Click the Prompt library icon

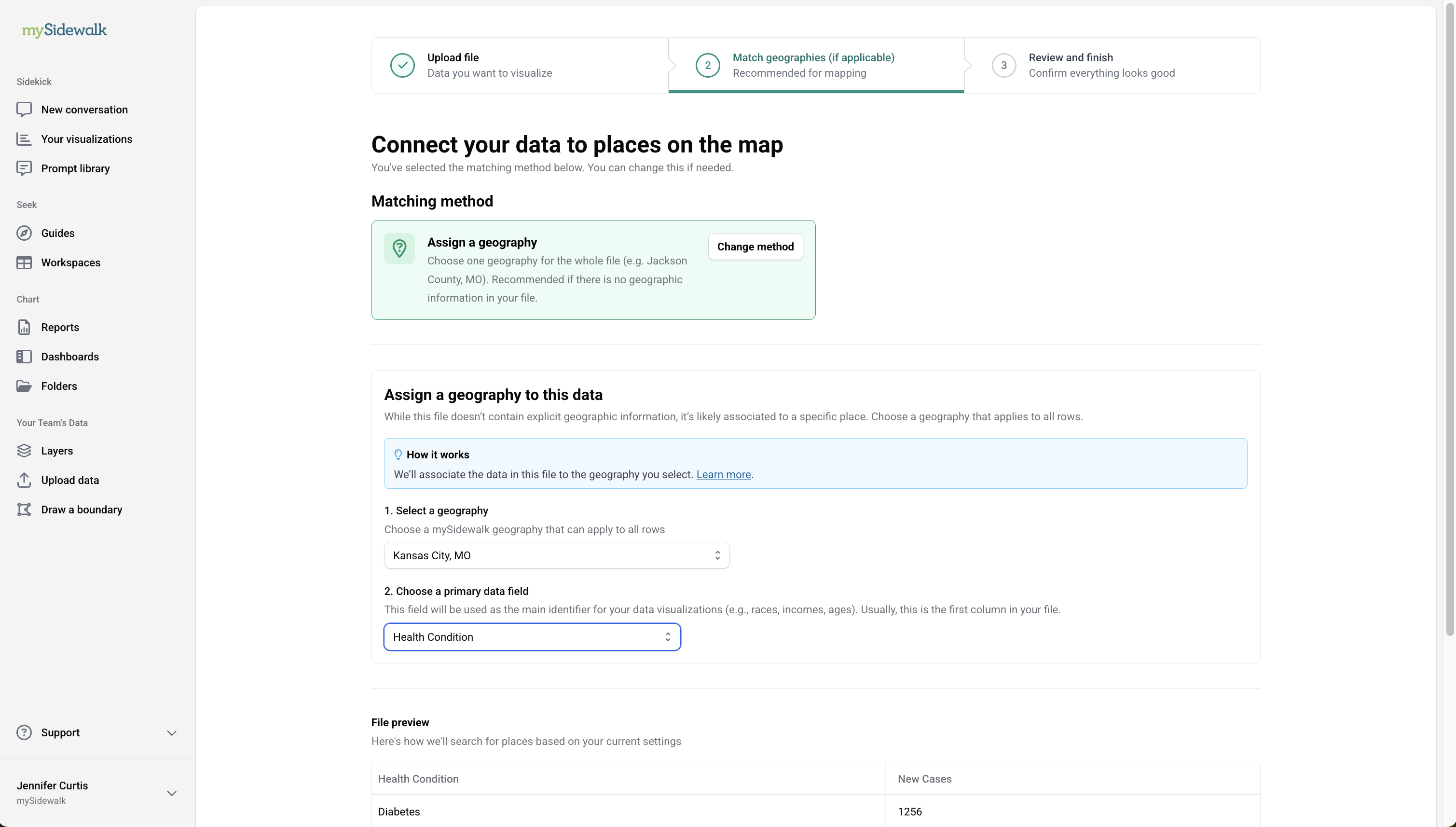(24, 169)
